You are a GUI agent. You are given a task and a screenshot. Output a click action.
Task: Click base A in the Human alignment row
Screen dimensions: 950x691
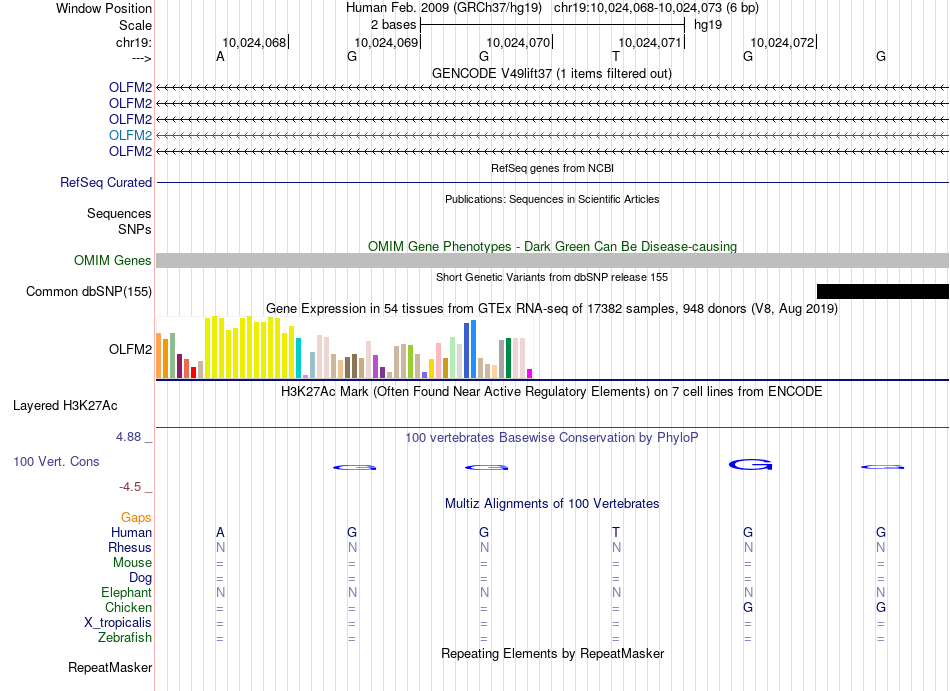pyautogui.click(x=221, y=532)
